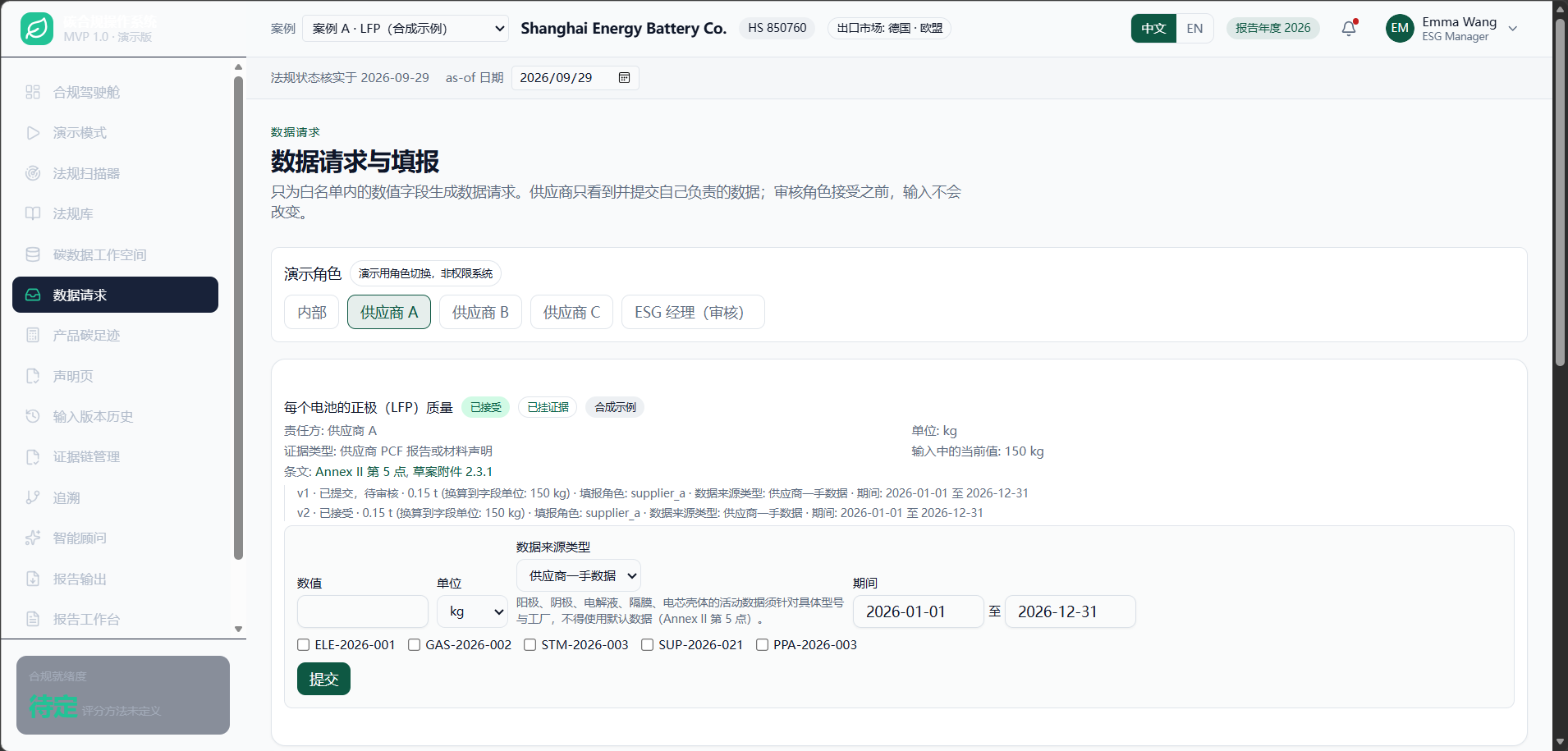Click the 输入版本历史 history icon

point(33,416)
